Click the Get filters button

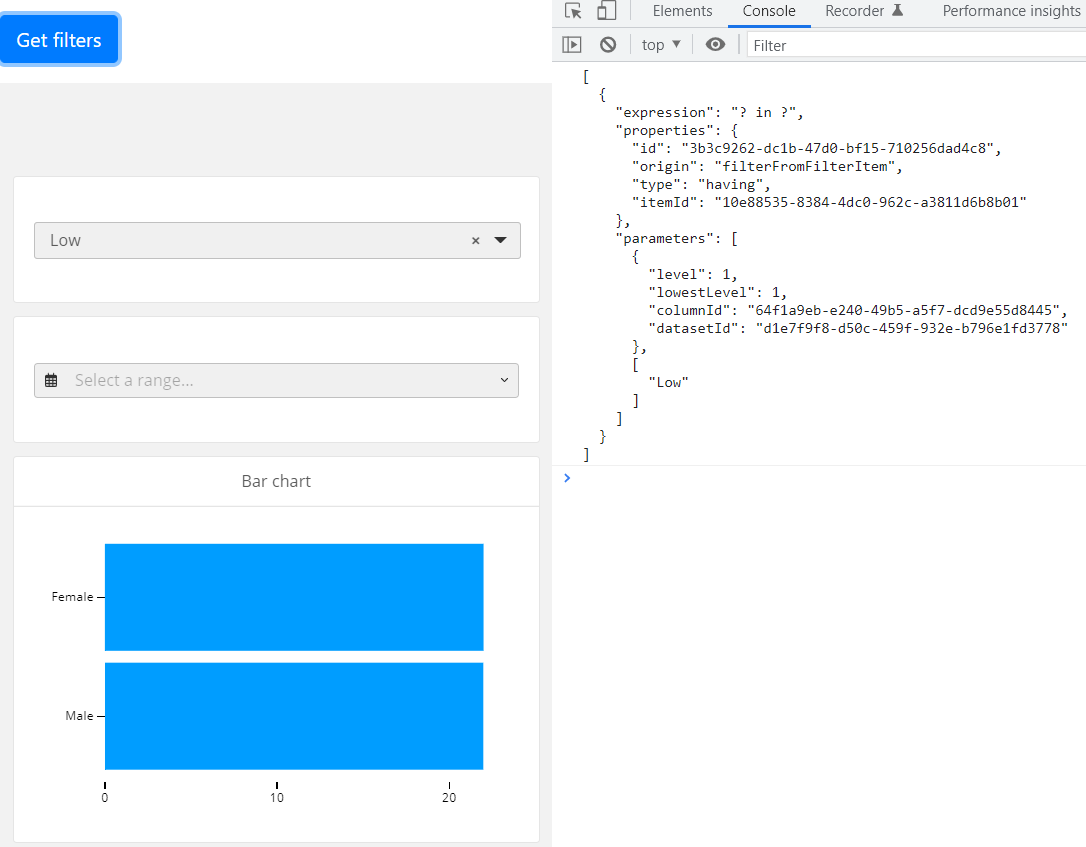pos(59,40)
